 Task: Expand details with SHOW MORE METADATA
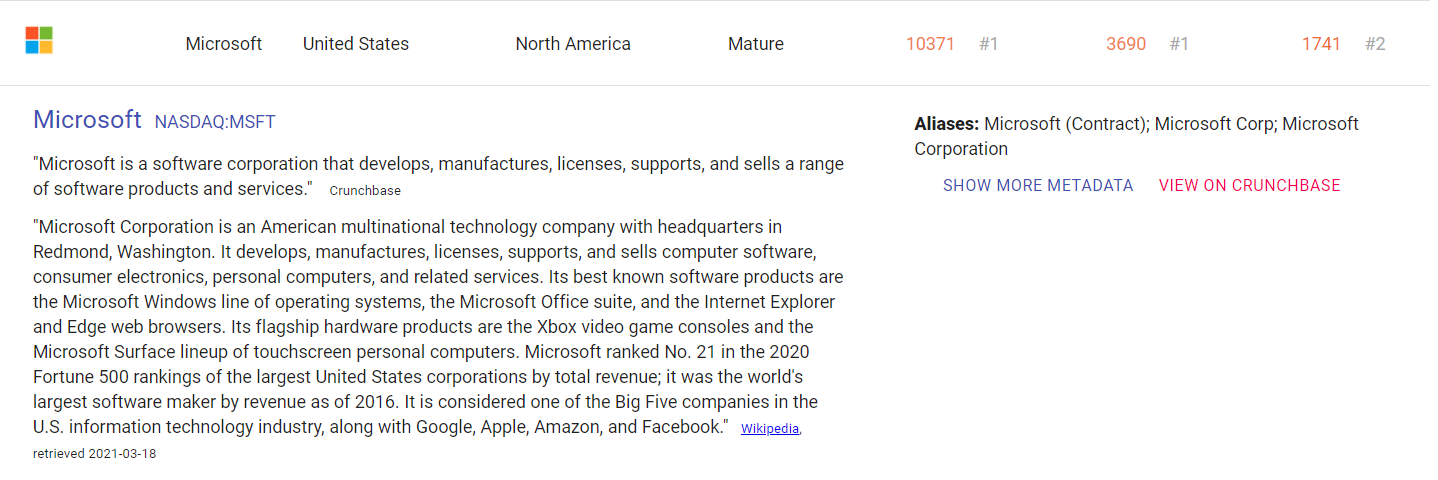tap(1038, 186)
